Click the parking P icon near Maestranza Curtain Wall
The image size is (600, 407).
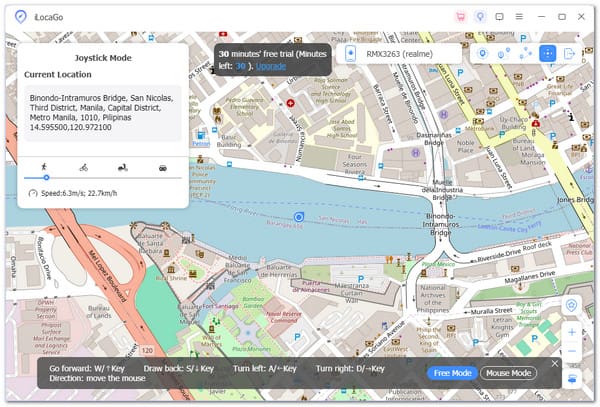[360, 279]
